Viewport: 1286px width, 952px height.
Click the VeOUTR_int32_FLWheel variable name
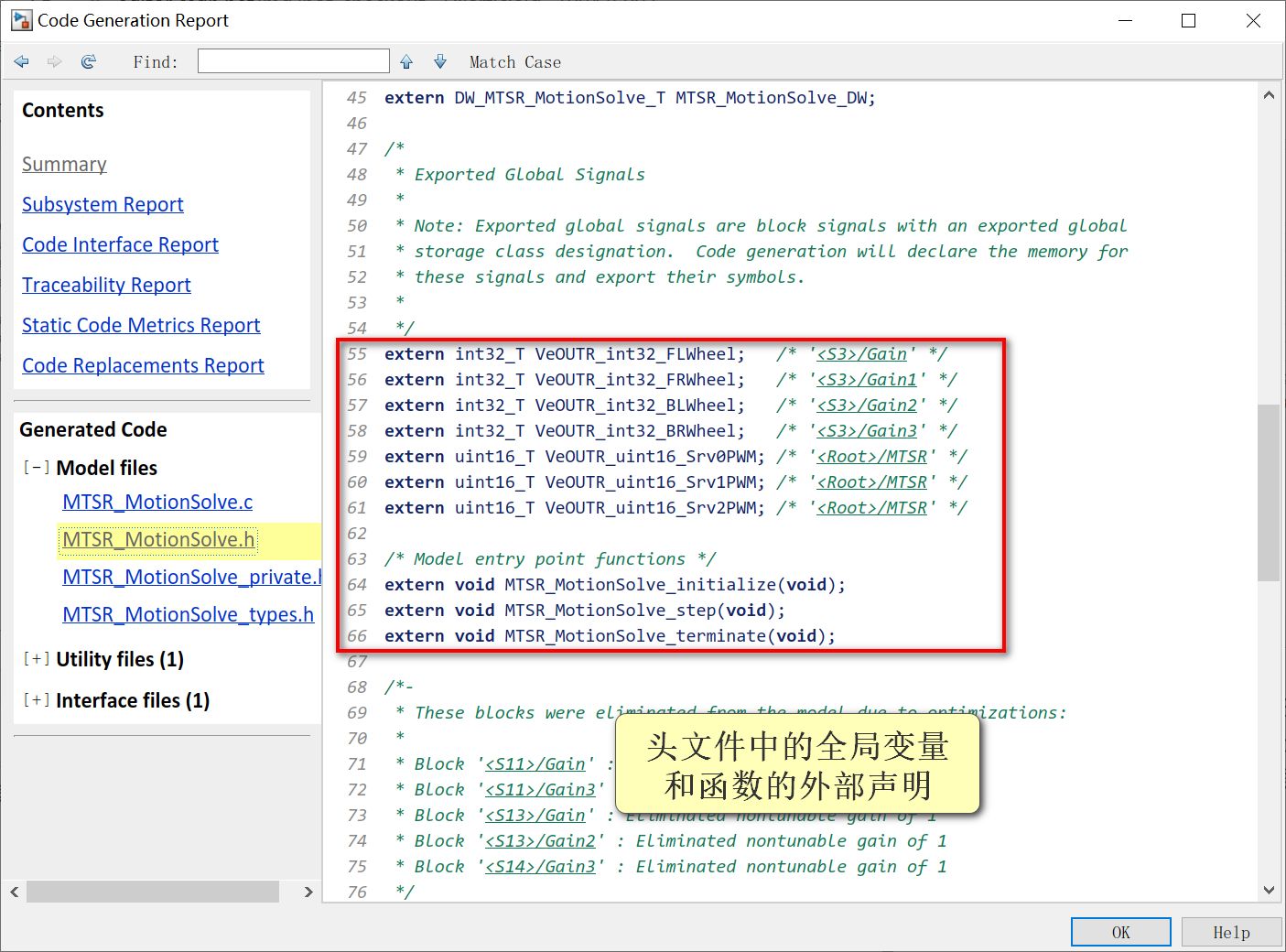click(x=635, y=354)
